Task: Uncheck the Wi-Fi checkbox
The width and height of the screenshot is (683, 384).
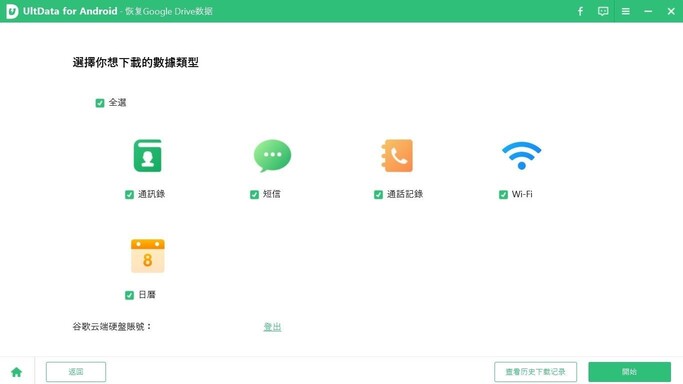Action: pos(503,195)
